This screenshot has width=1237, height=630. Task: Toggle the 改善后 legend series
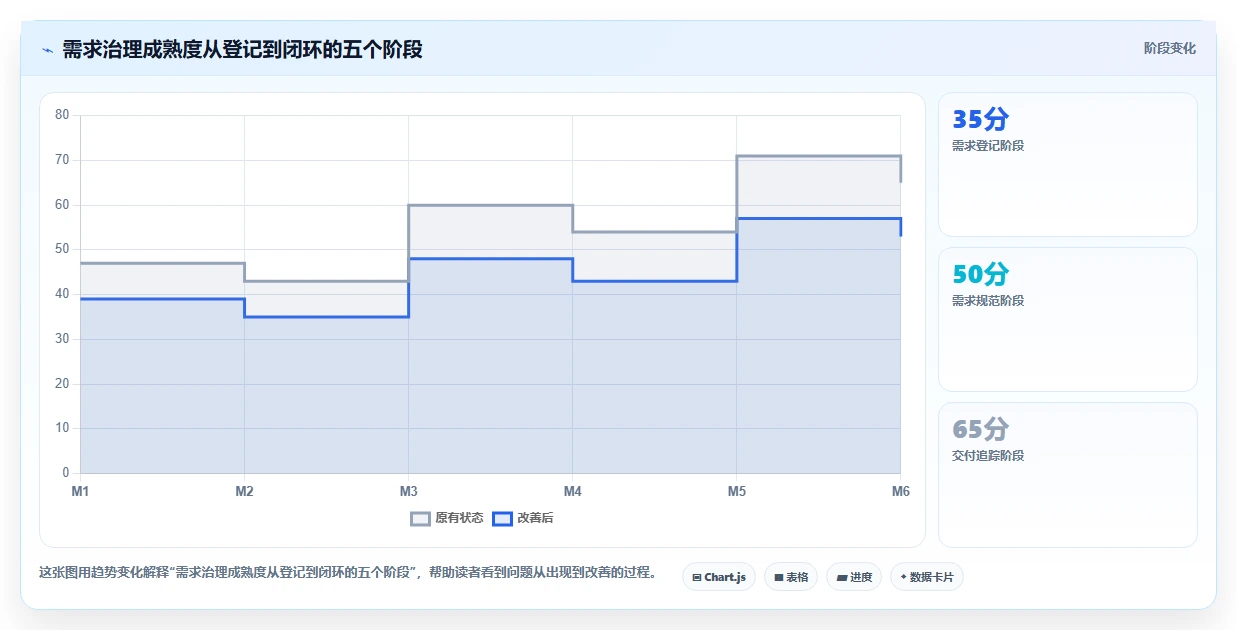coord(524,518)
